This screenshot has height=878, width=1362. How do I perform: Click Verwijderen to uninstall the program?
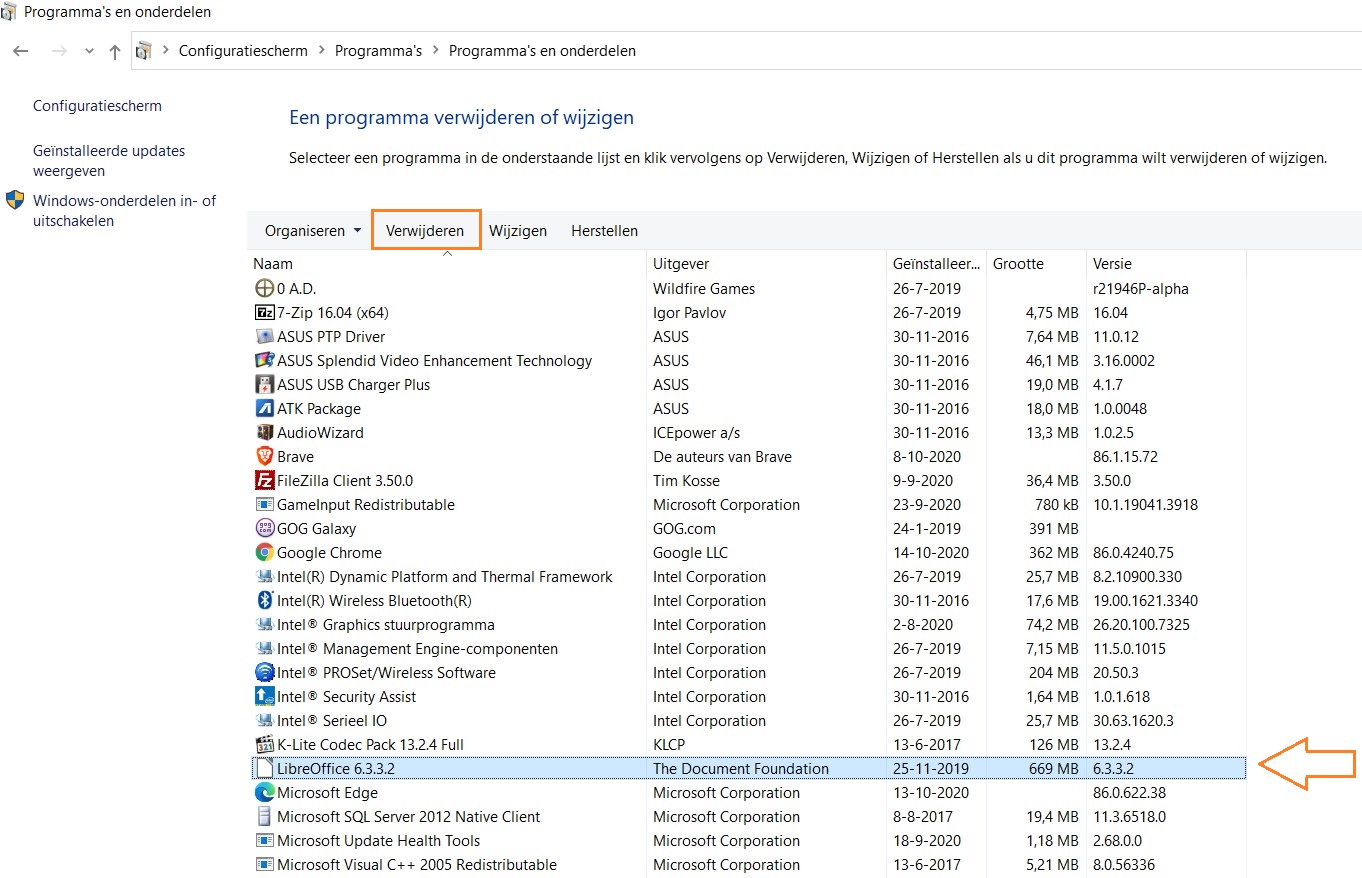click(425, 231)
